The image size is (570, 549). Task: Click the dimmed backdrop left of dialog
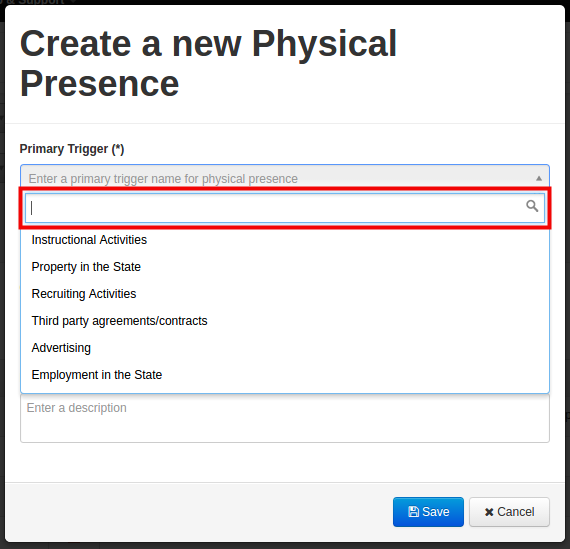pyautogui.click(x=2, y=273)
